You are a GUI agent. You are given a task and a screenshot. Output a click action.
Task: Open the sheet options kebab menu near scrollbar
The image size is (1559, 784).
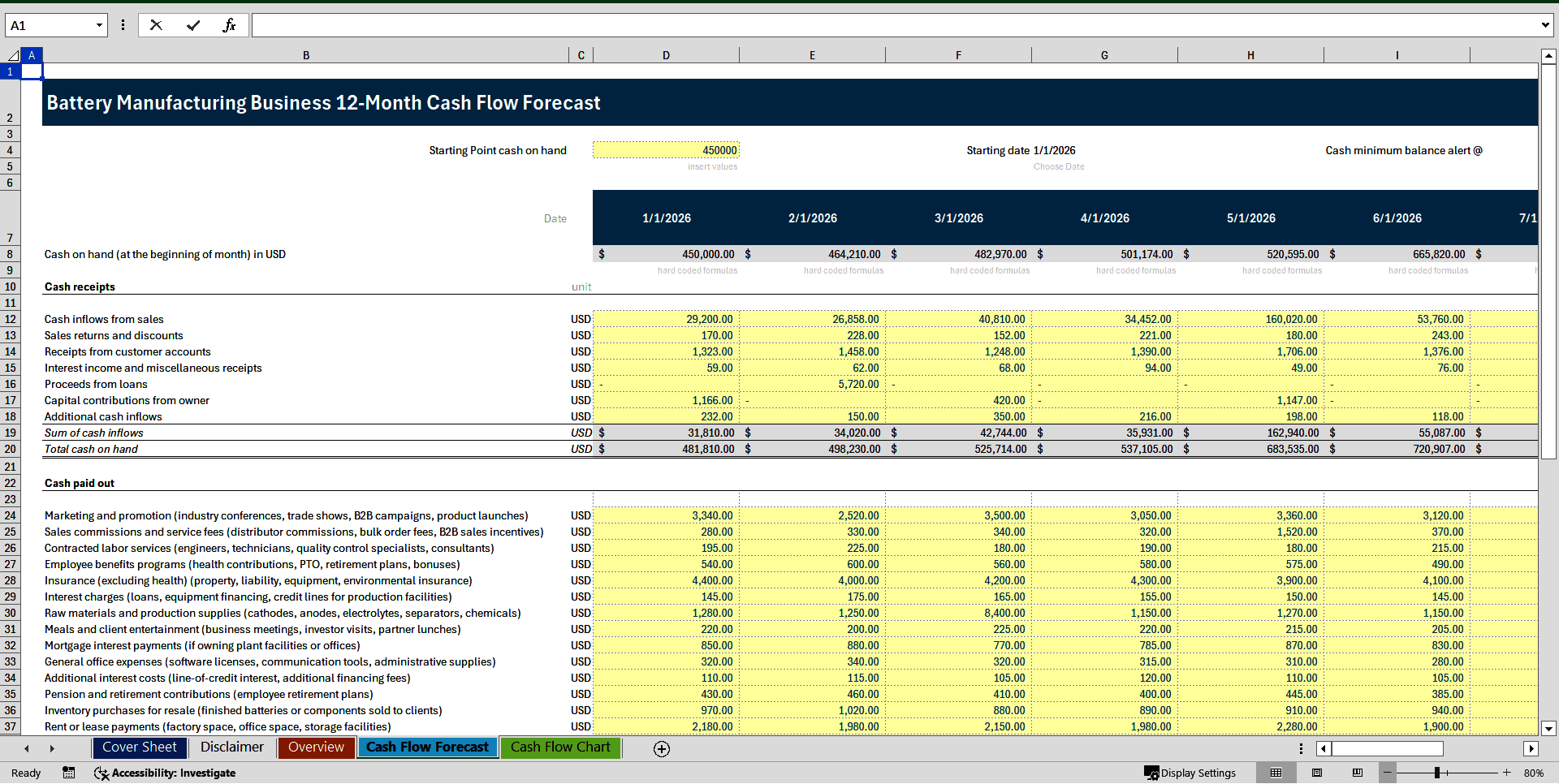1301,748
